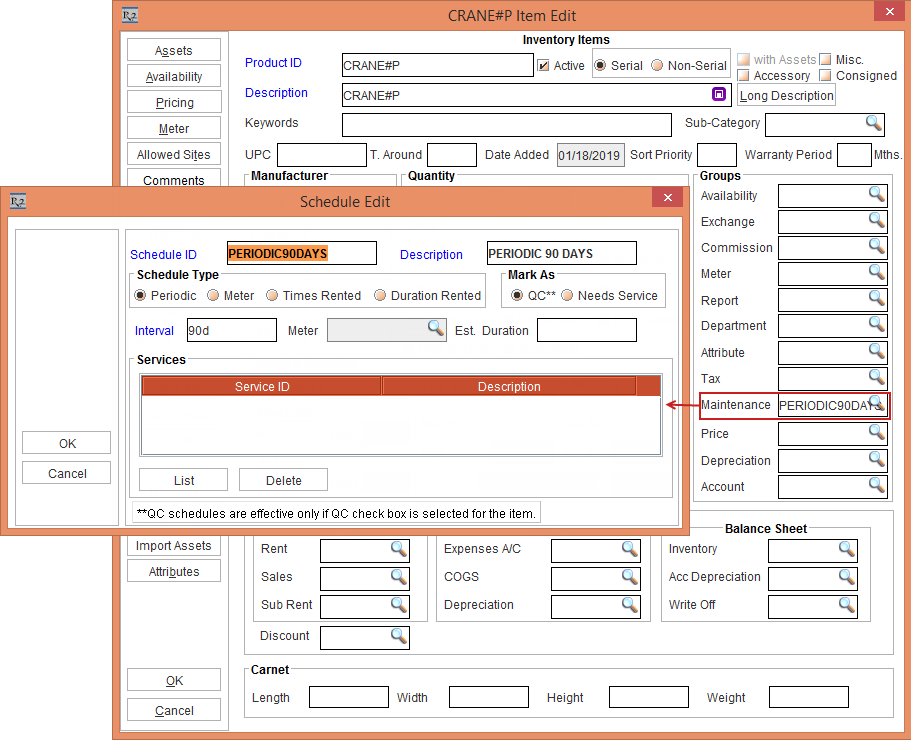Screen dimensions: 911x740
Task: Select the Needs Service radio option
Action: point(567,296)
